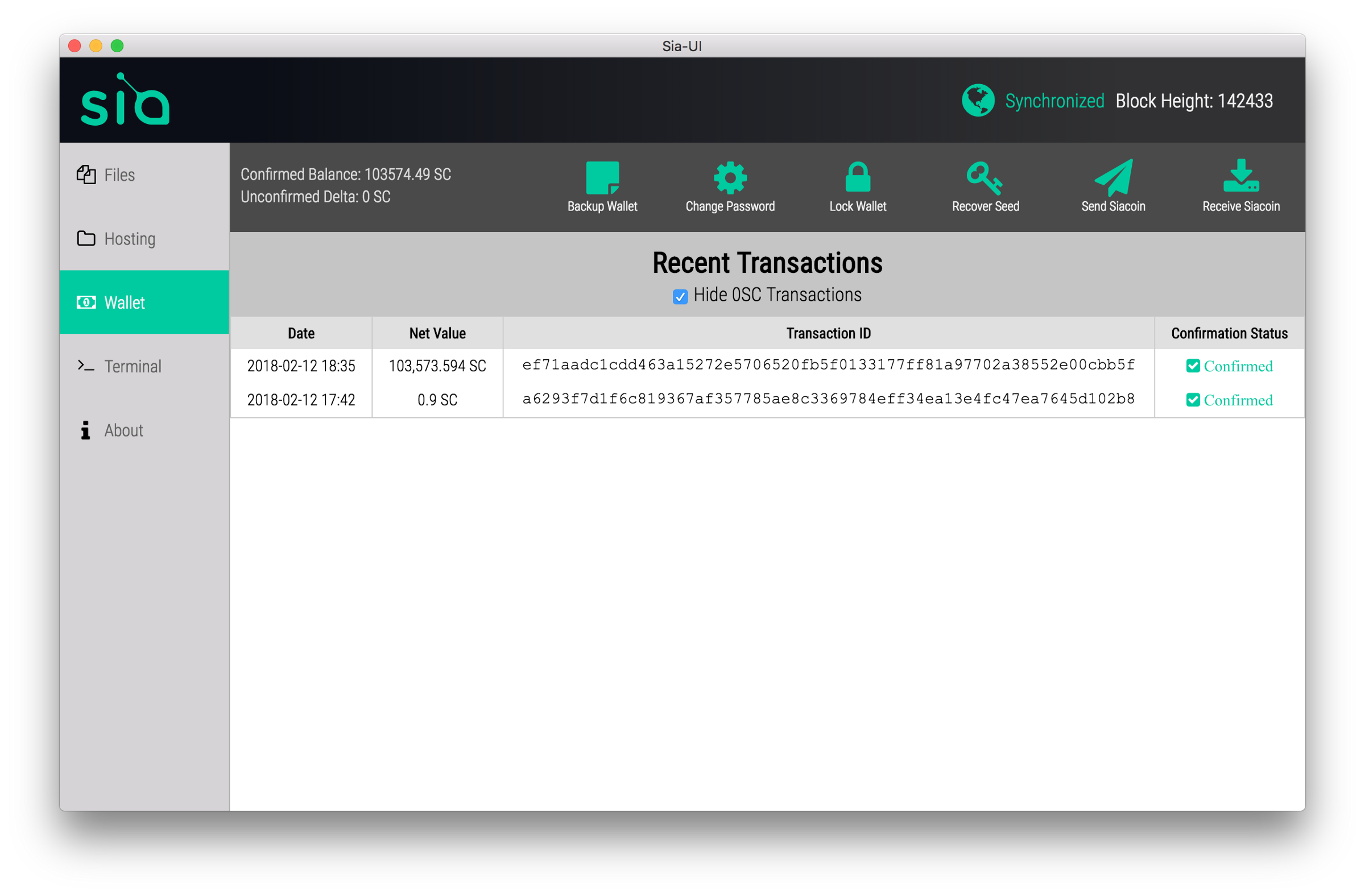
Task: Click the Backup Wallet icon
Action: coord(602,178)
